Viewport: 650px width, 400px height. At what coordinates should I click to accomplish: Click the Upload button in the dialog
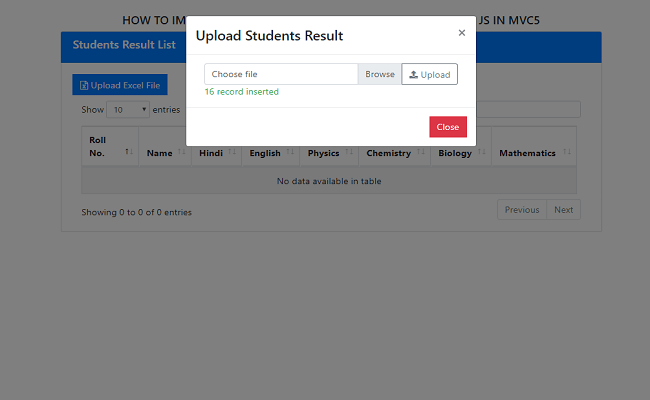[x=429, y=74]
